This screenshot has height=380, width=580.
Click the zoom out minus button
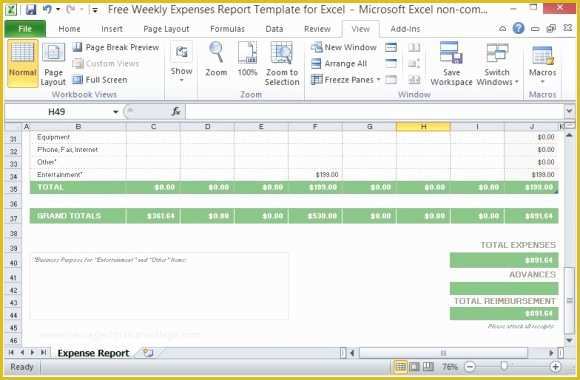(470, 367)
